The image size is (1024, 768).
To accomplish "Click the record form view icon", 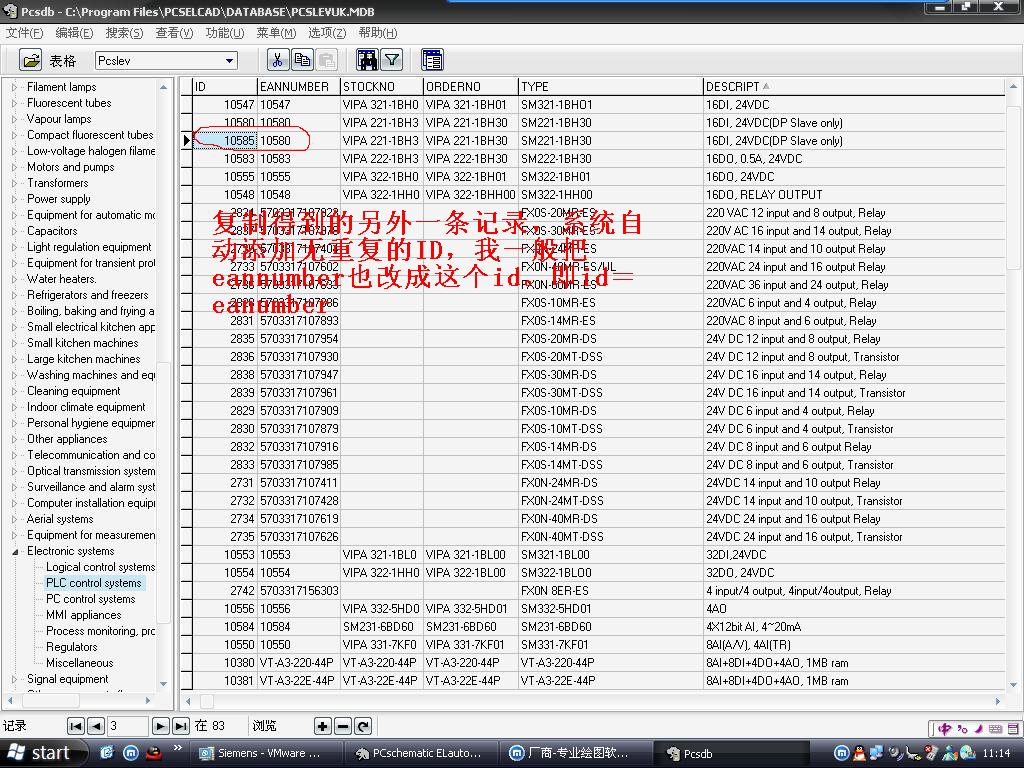I will pyautogui.click(x=432, y=60).
